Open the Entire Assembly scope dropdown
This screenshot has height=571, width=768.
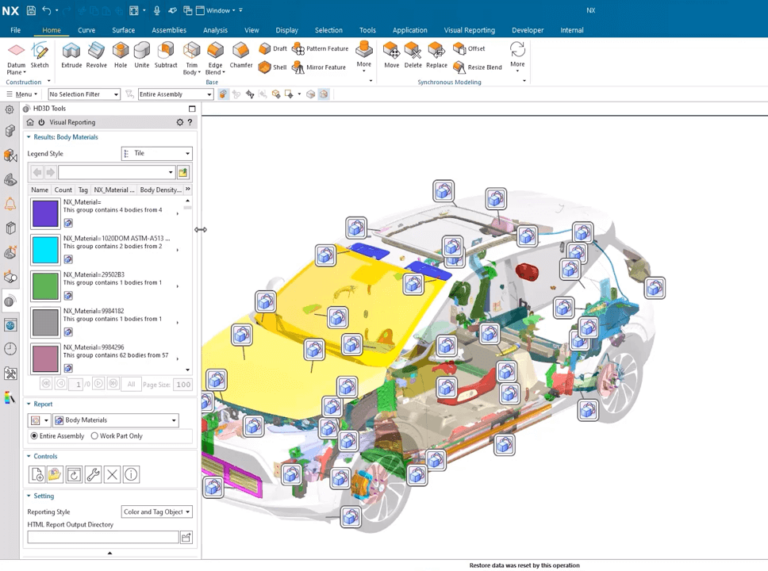[175, 94]
